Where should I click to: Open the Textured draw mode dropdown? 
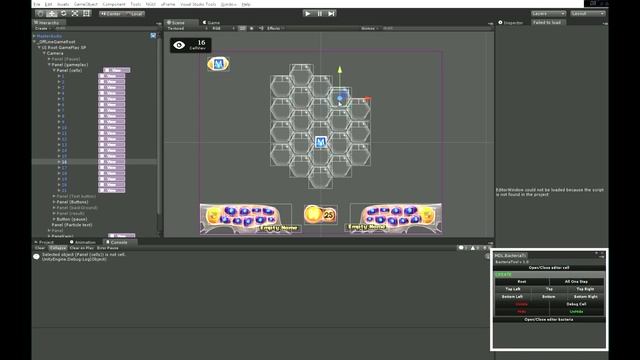(187, 29)
